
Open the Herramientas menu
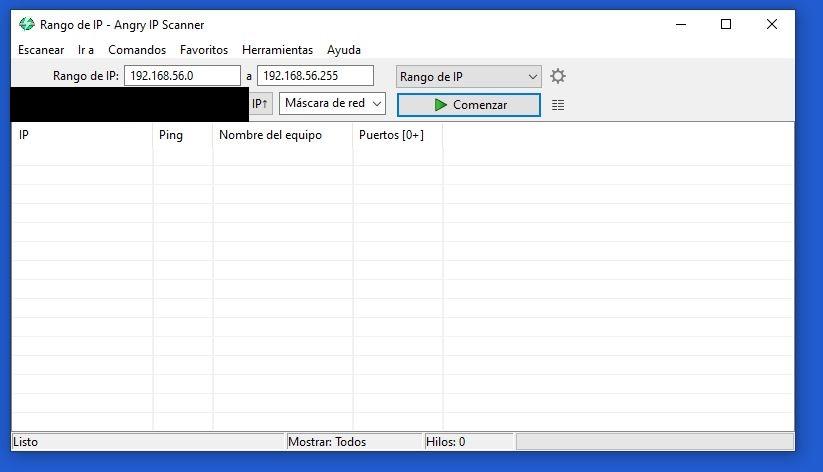pos(277,50)
